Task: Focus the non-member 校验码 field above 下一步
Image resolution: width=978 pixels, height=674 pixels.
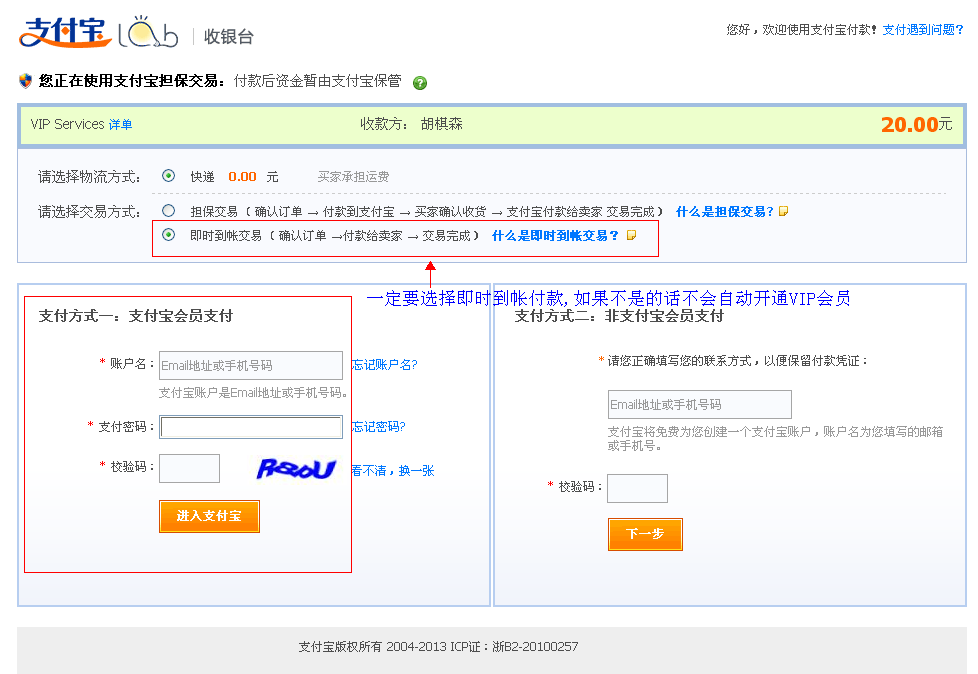Action: (x=637, y=488)
